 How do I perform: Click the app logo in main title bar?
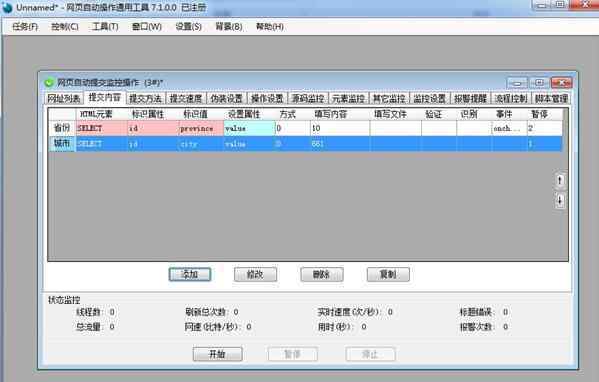tap(7, 7)
